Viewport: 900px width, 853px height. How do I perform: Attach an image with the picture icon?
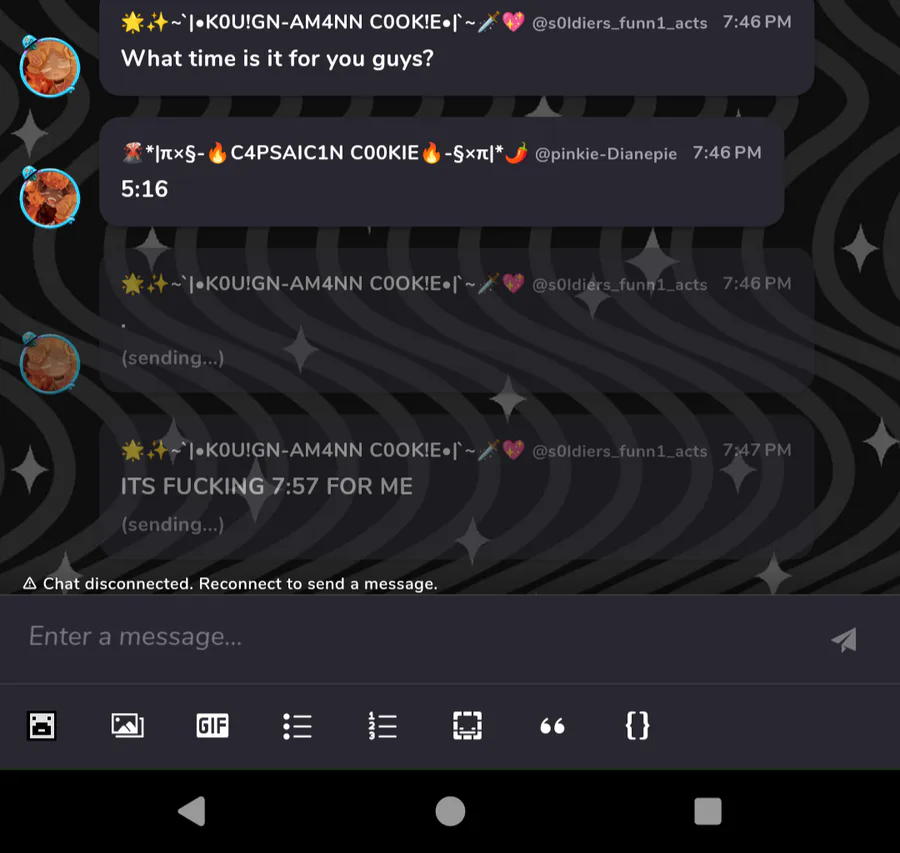click(127, 726)
